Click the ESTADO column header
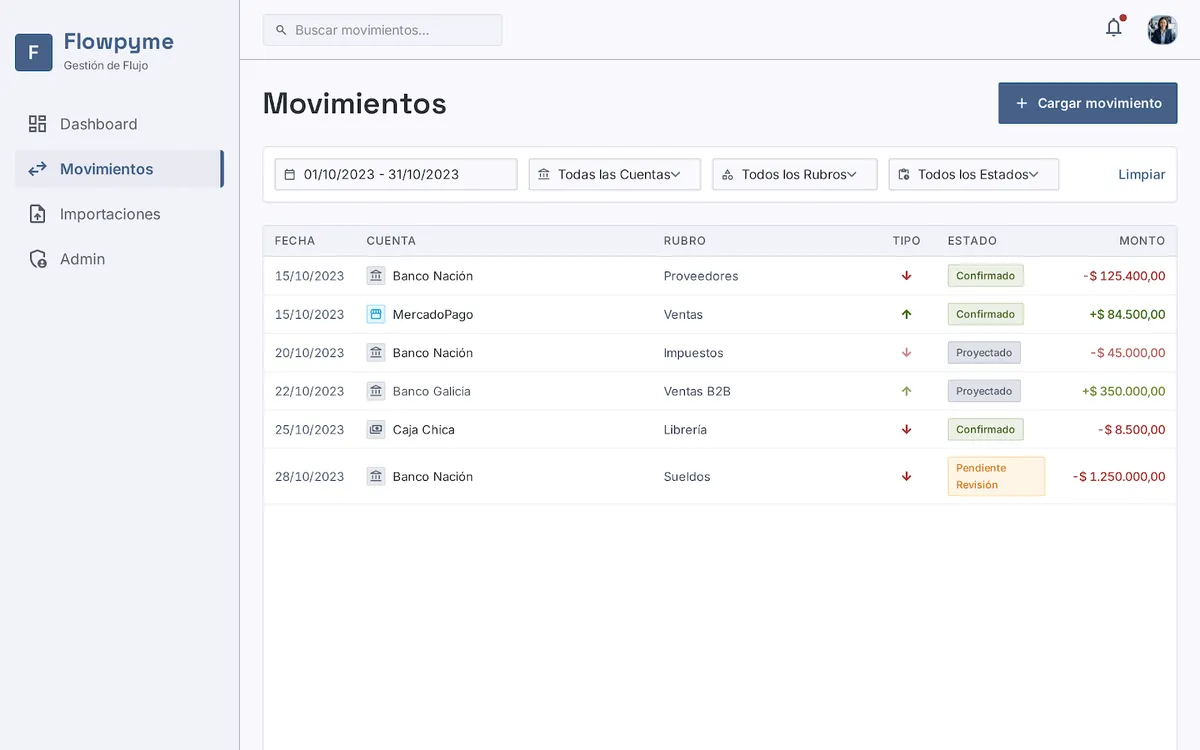1200x750 pixels. (972, 241)
